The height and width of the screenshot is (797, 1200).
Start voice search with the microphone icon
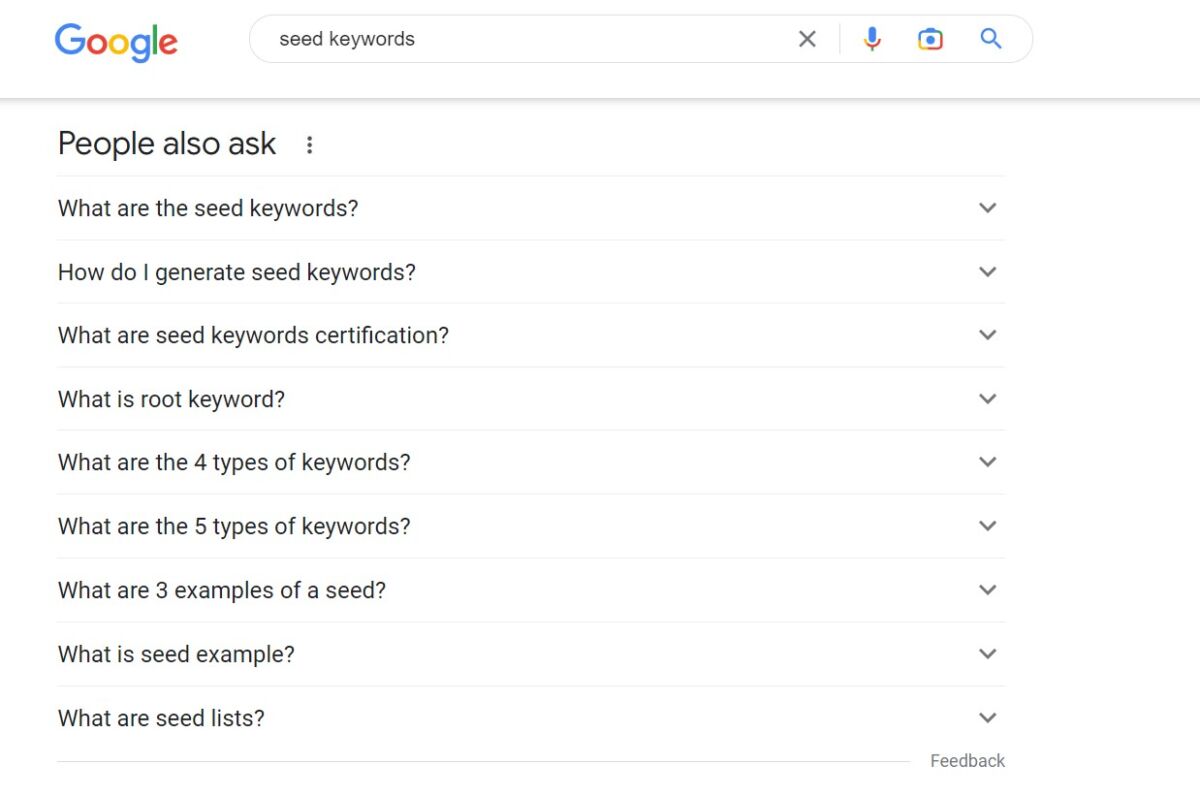pyautogui.click(x=871, y=38)
